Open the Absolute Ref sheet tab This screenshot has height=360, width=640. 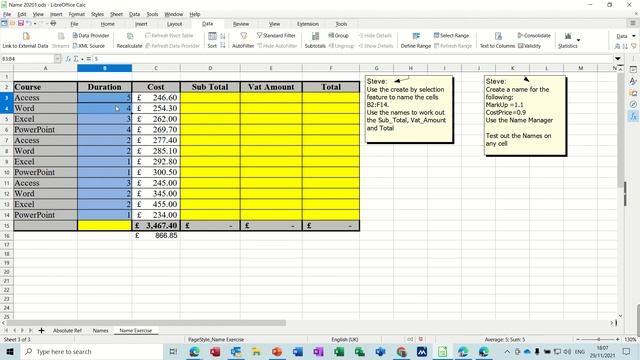(x=67, y=330)
